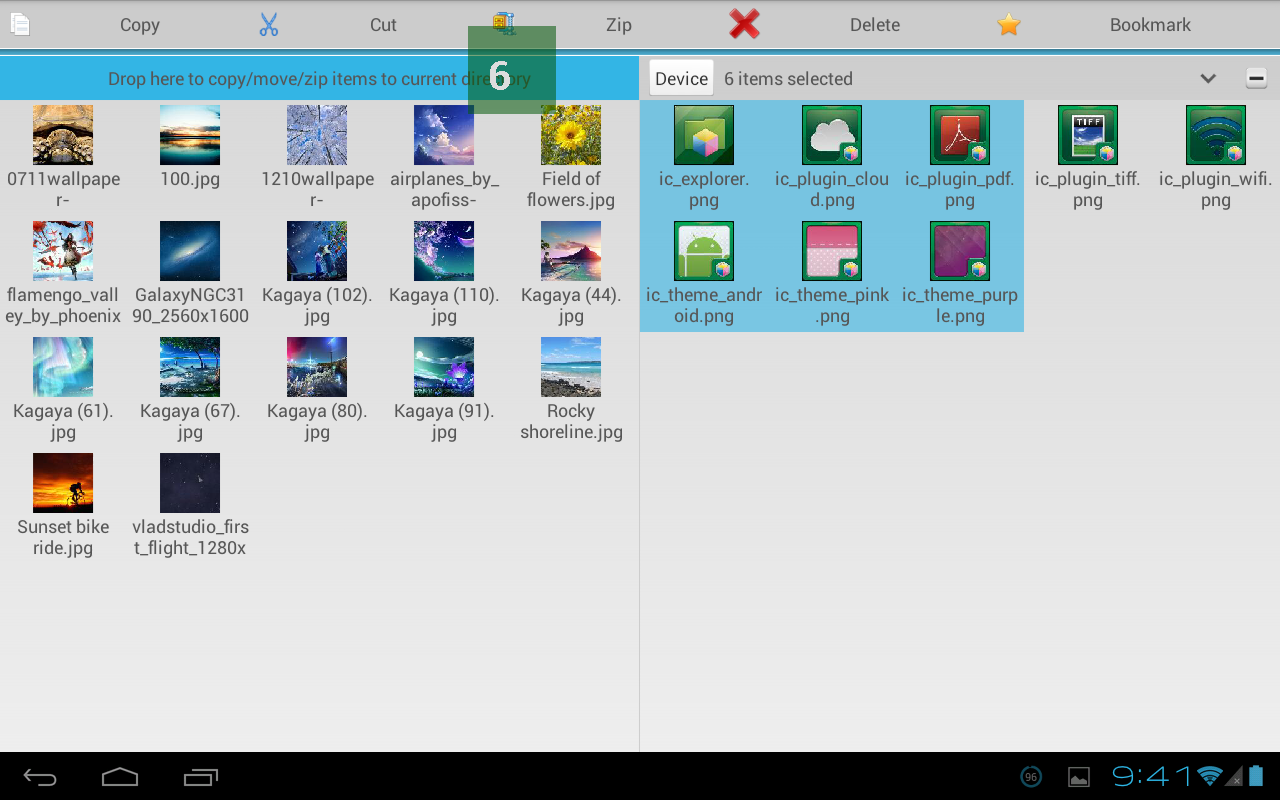
Task: Click the Bookmark star icon
Action: [x=1008, y=23]
